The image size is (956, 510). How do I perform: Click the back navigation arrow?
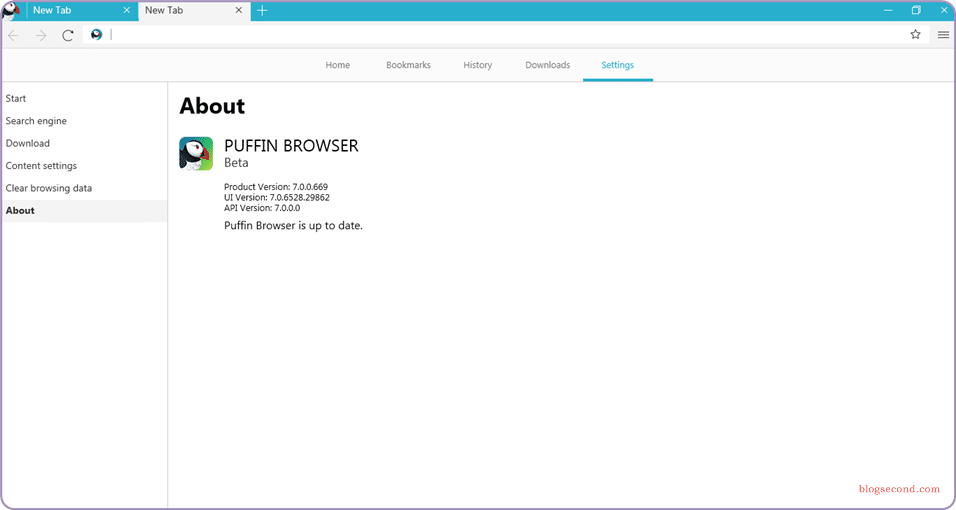pos(13,35)
